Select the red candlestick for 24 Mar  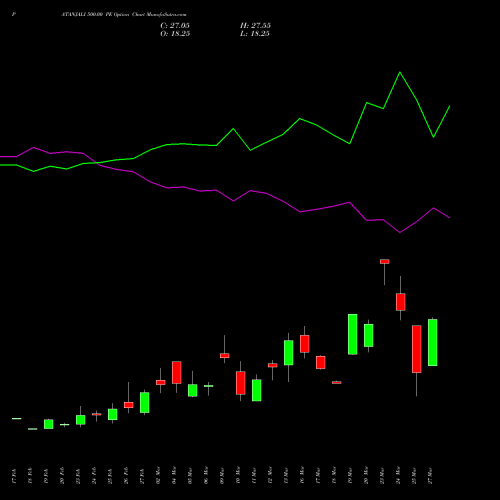point(401,302)
